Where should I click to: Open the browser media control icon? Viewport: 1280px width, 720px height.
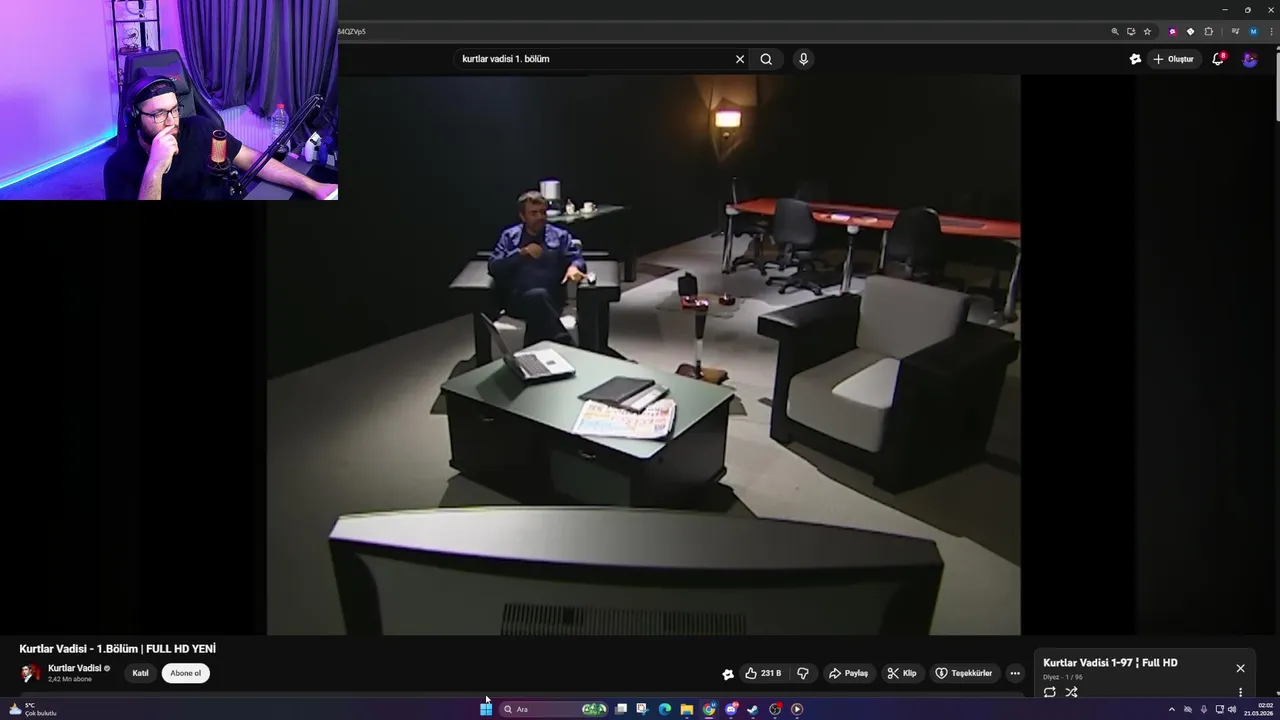1236,31
